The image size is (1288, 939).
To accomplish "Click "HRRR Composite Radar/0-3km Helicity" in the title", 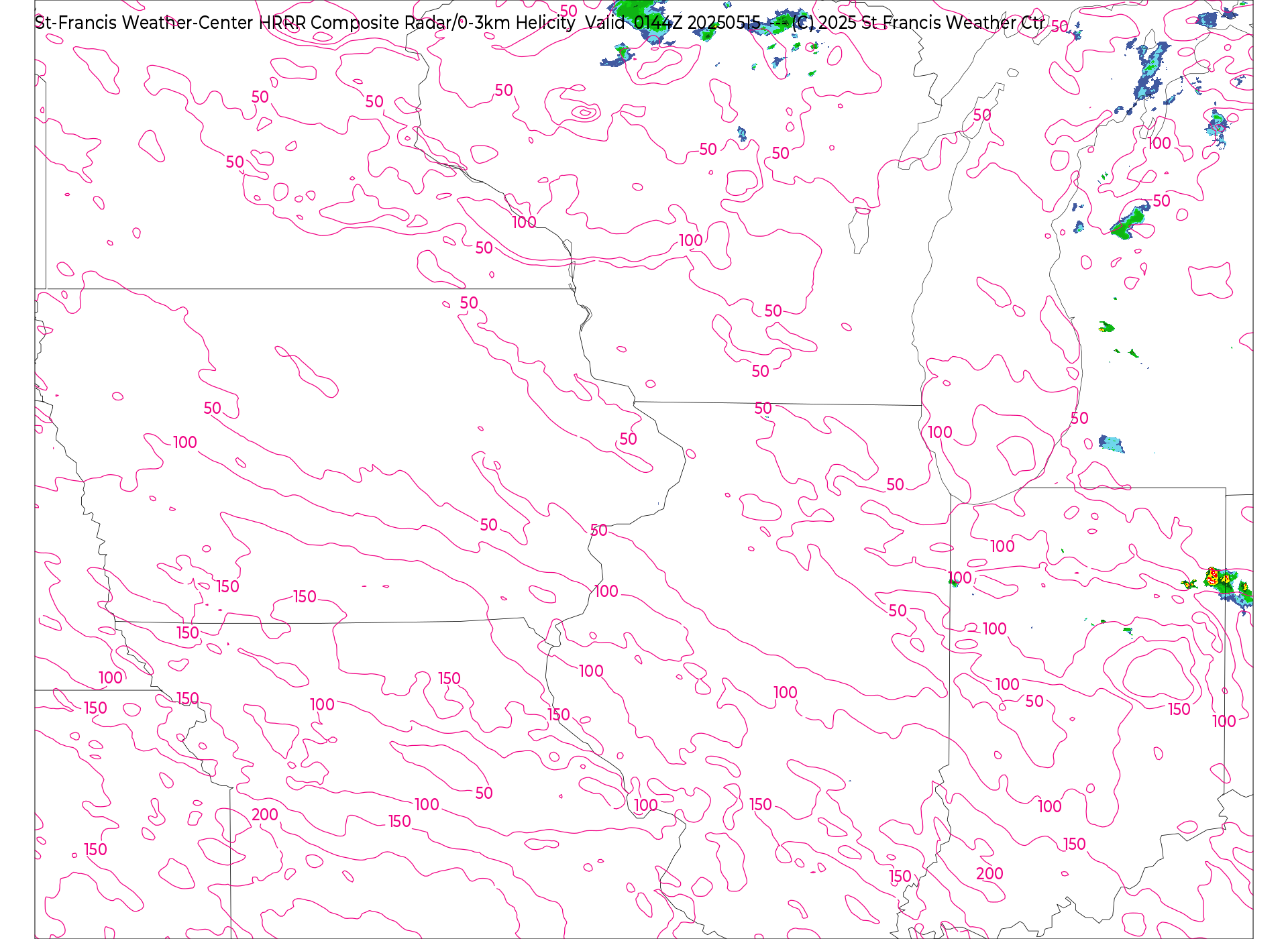I will (417, 23).
